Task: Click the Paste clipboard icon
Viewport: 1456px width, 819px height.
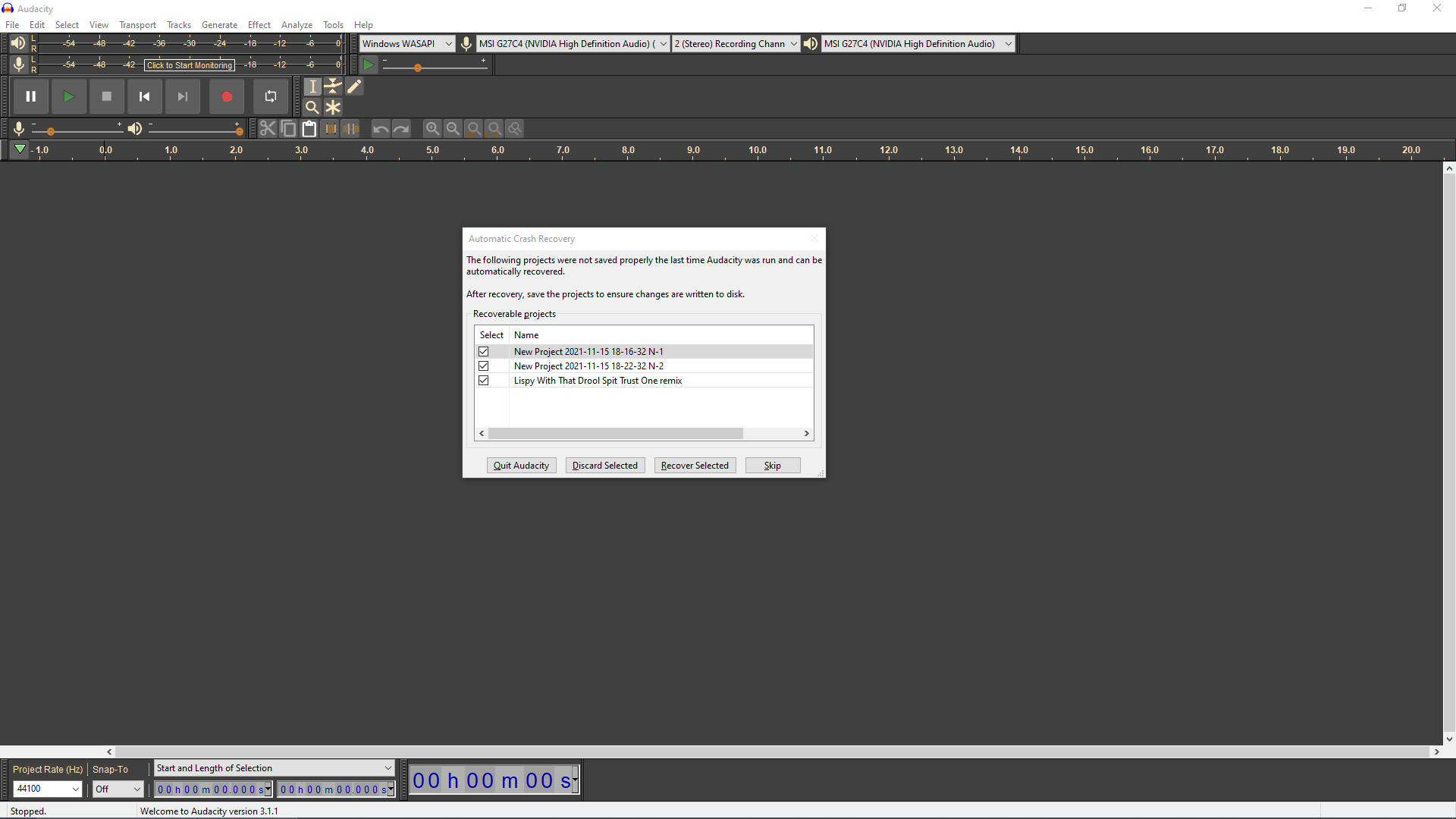Action: tap(309, 129)
